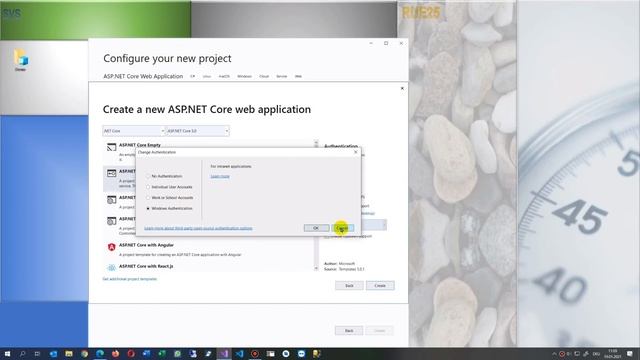Open Task View from taskbar

pyautogui.click(x=38, y=354)
